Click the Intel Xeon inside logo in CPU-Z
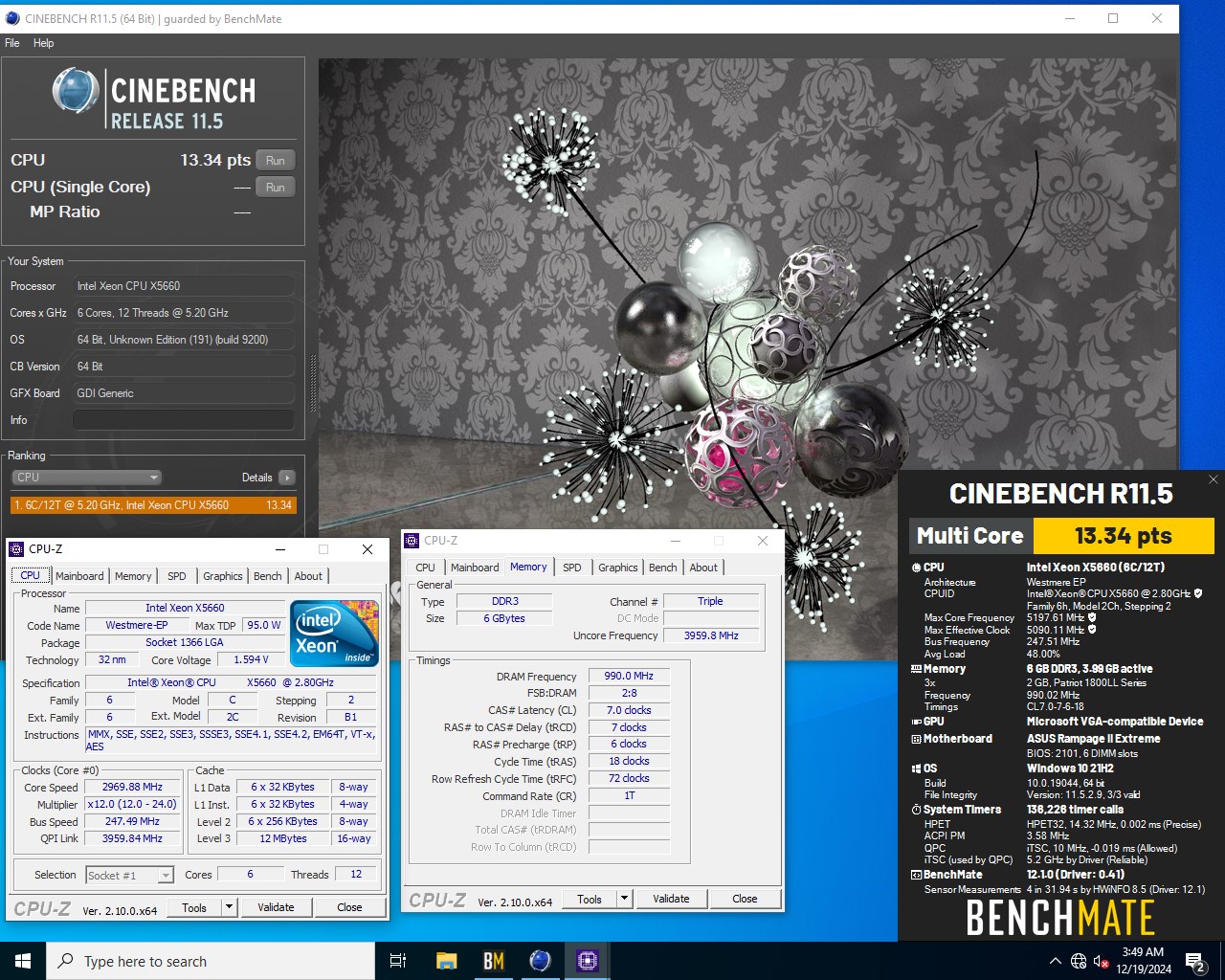 coord(334,634)
